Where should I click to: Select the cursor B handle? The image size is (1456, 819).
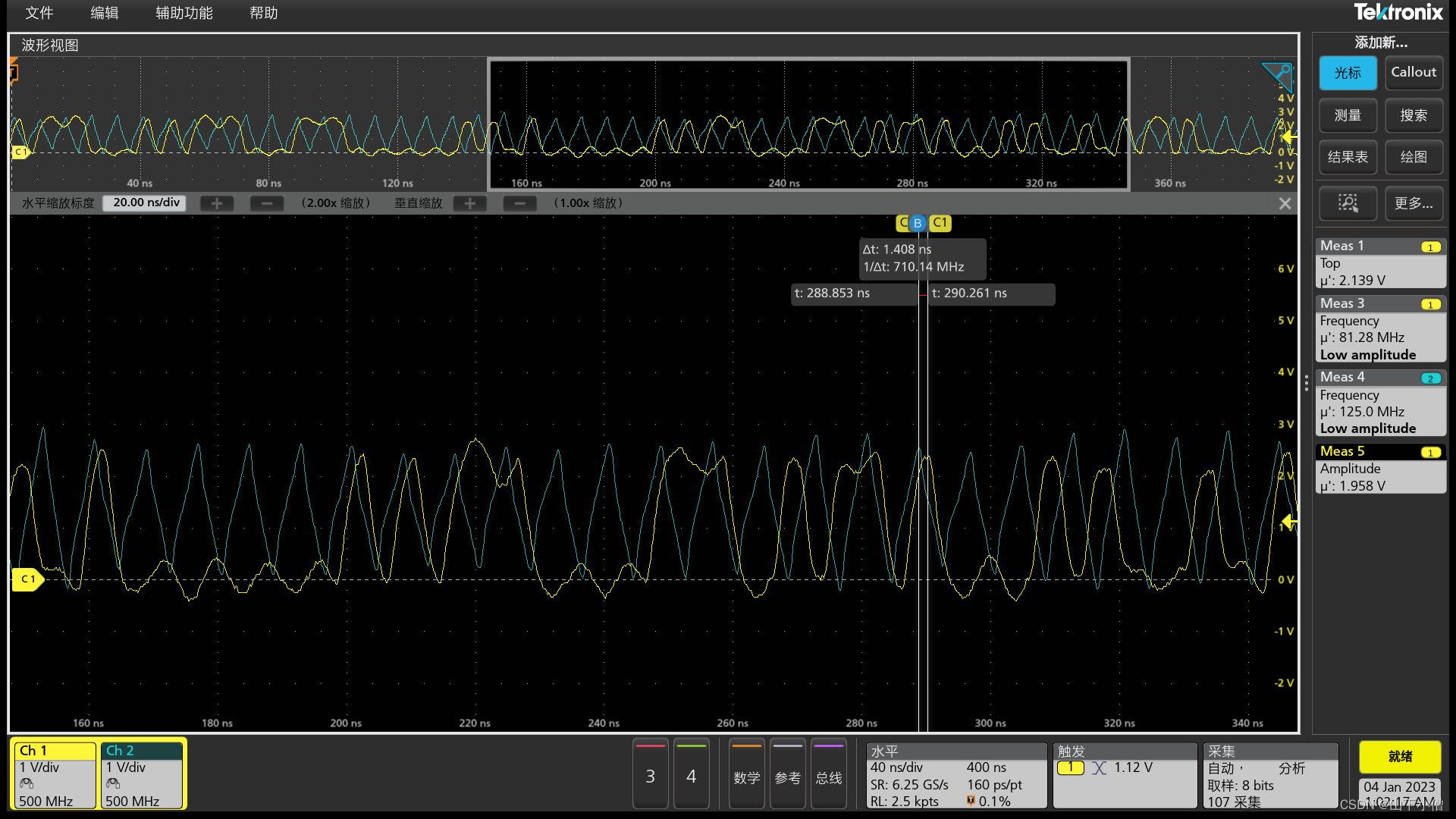pos(918,223)
